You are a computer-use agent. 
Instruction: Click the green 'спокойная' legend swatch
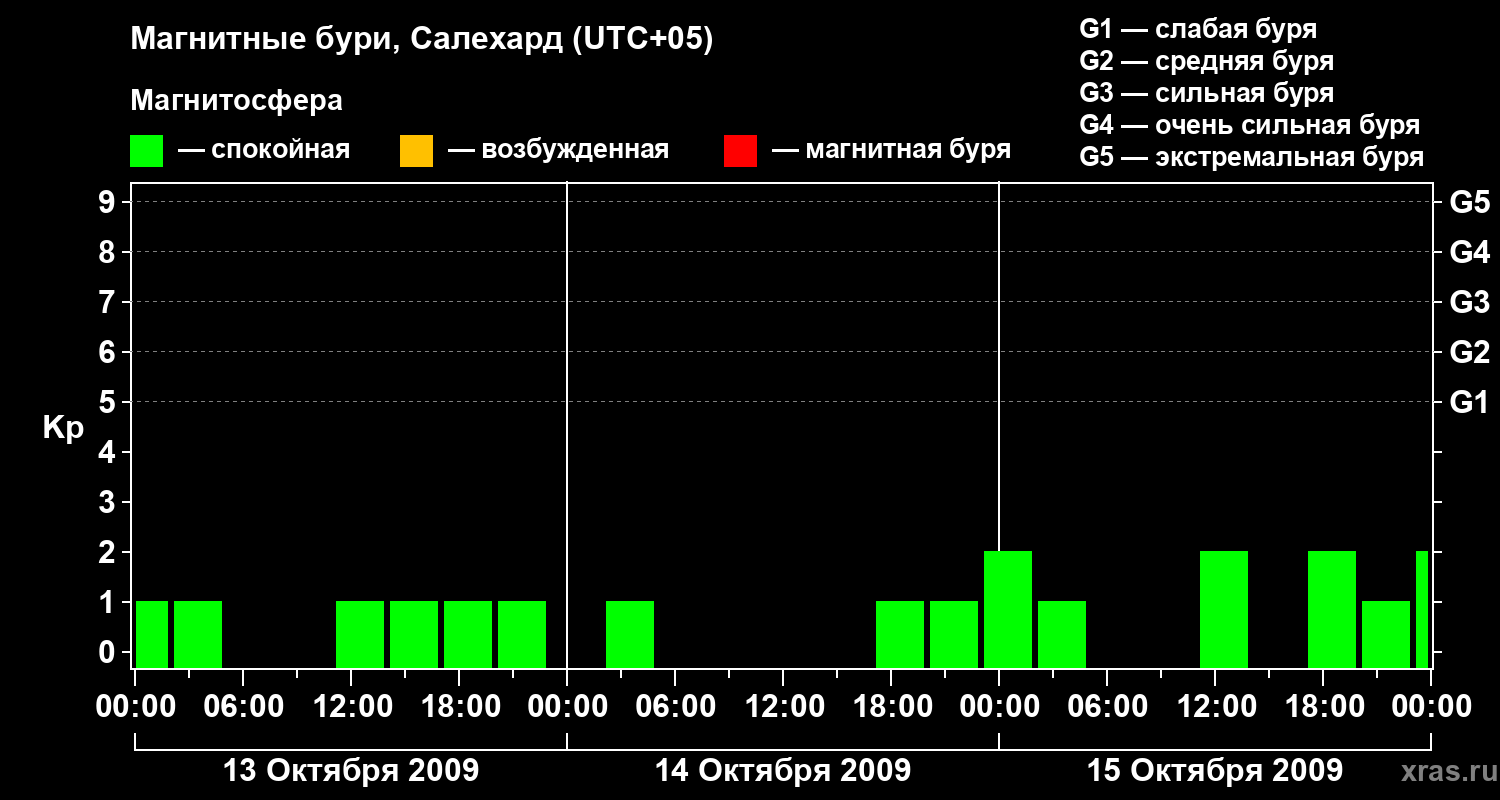click(x=147, y=151)
